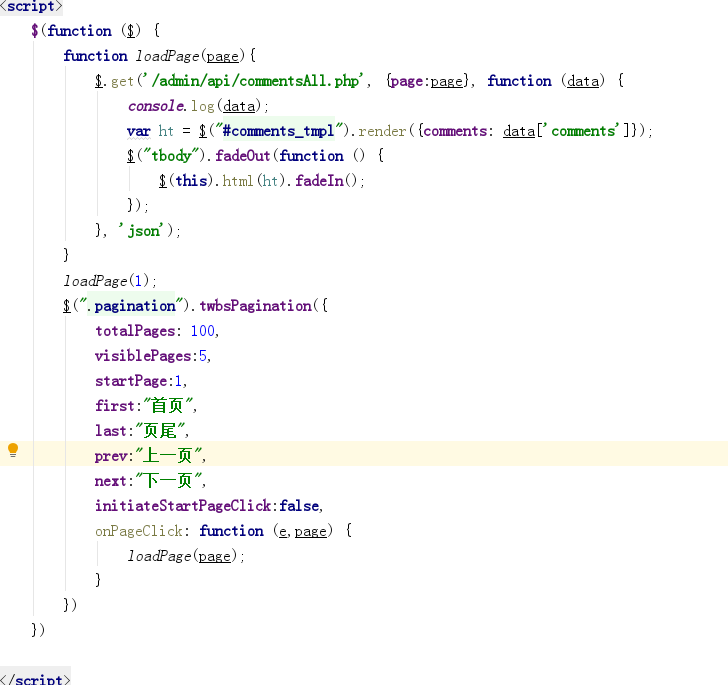Click the "tbody" selector string
The image size is (728, 685).
(171, 156)
